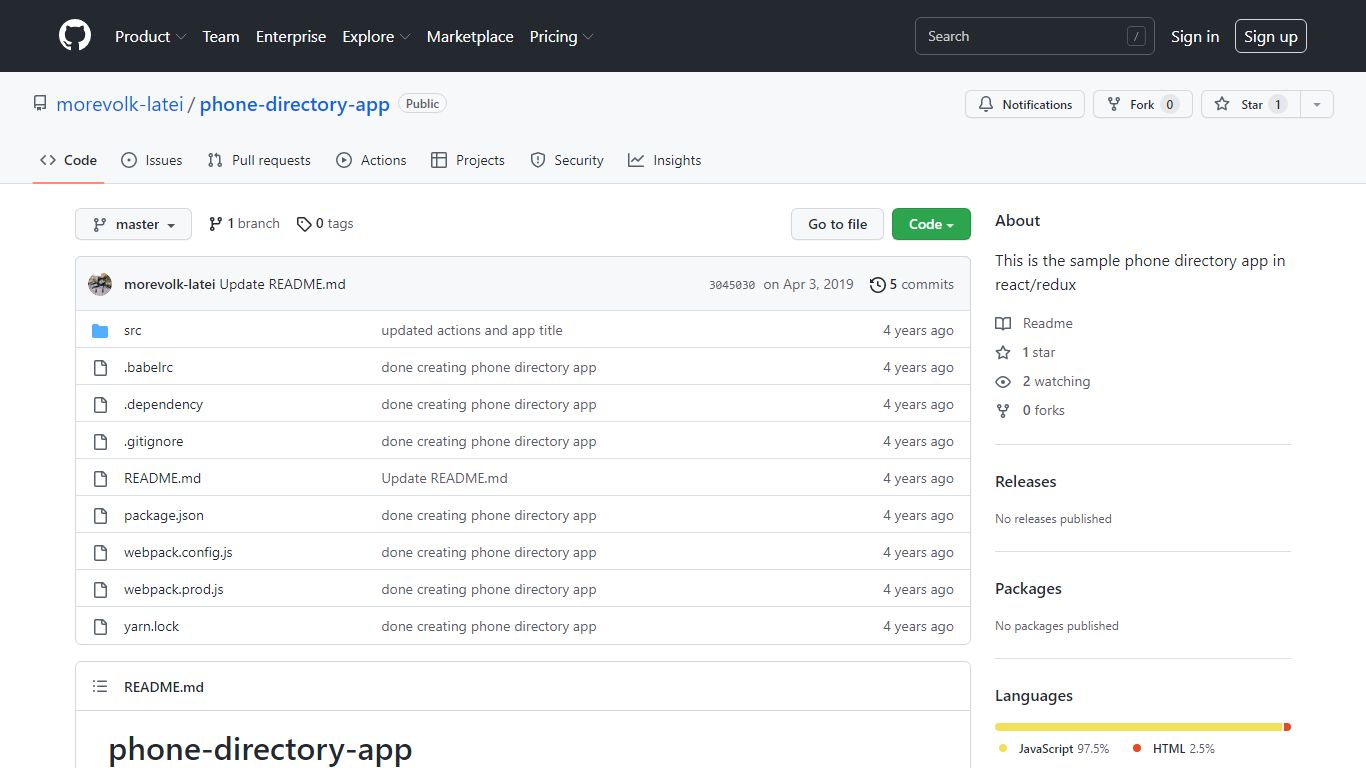The height and width of the screenshot is (768, 1366).
Task: Click the webpack.prod.js file icon
Action: pyautogui.click(x=100, y=590)
